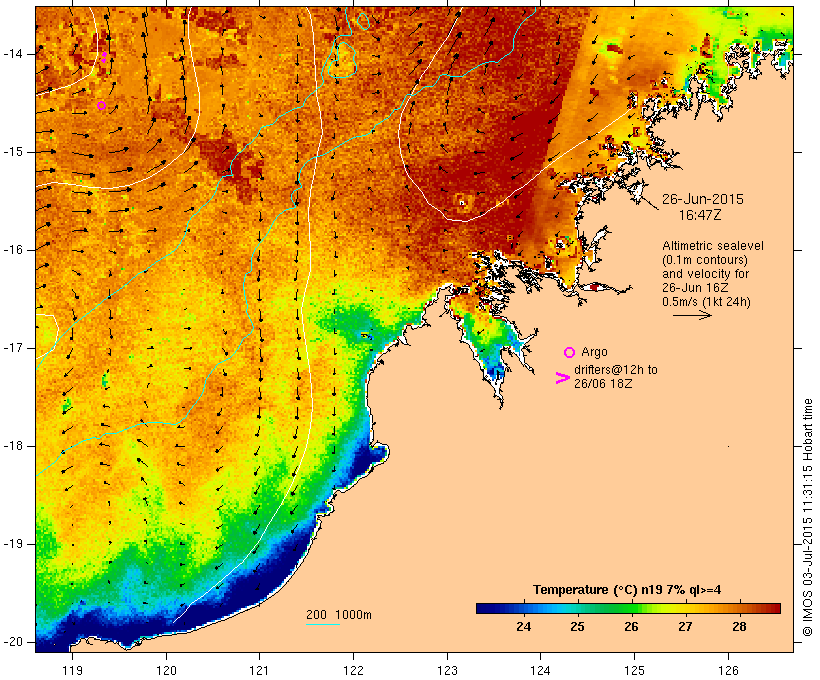Viewport: 820px width, 680px height.
Task: Click the color bar value "27"
Action: coord(685,626)
